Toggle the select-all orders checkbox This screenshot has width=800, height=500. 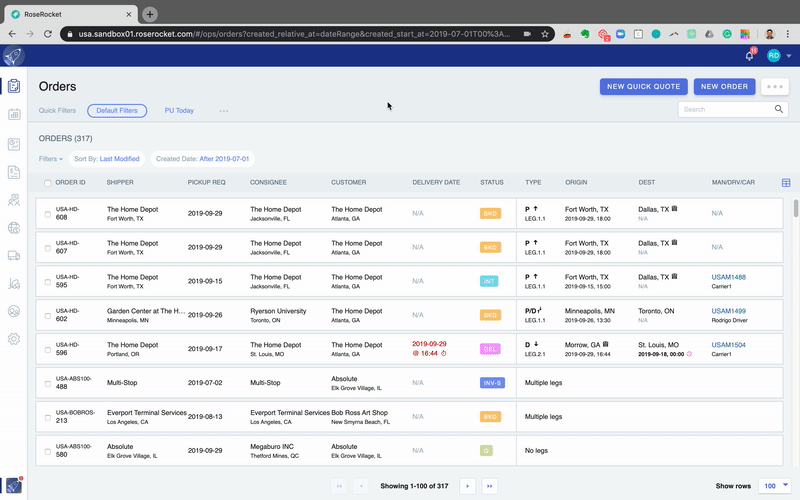tap(47, 183)
